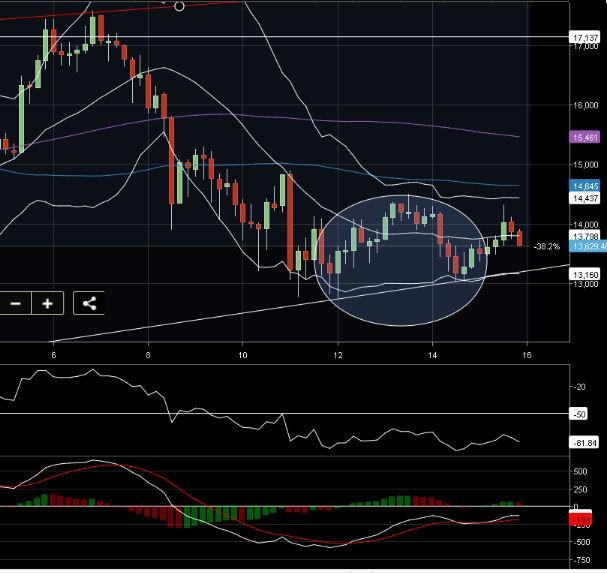The width and height of the screenshot is (607, 573).
Task: Click the -750 MACD axis label
Action: (x=580, y=560)
